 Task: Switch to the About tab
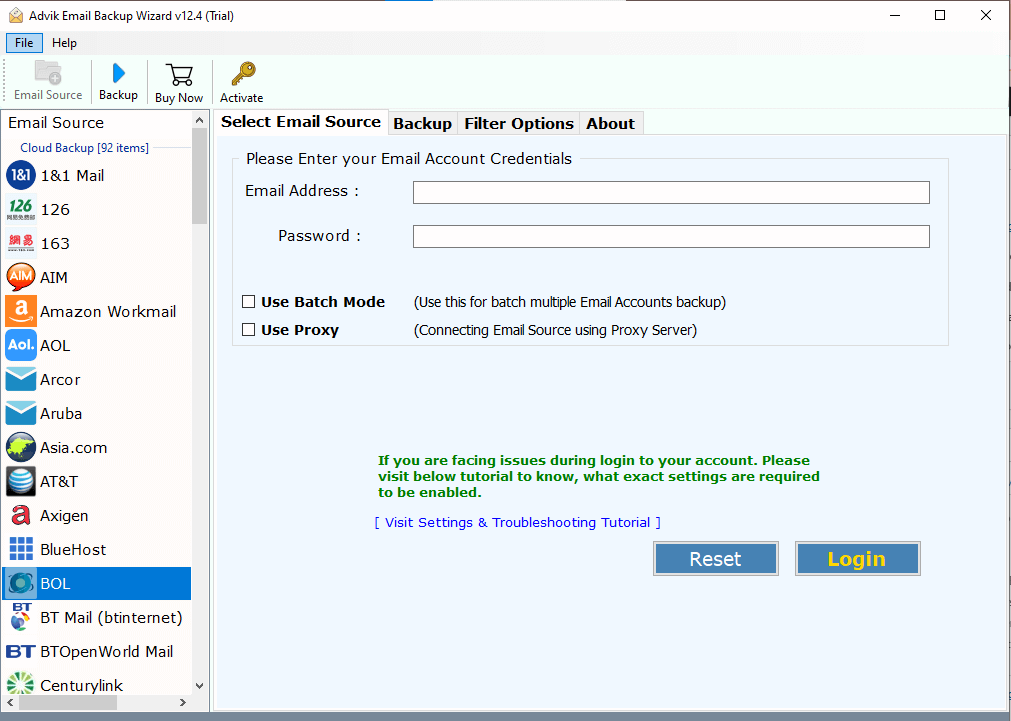[611, 123]
